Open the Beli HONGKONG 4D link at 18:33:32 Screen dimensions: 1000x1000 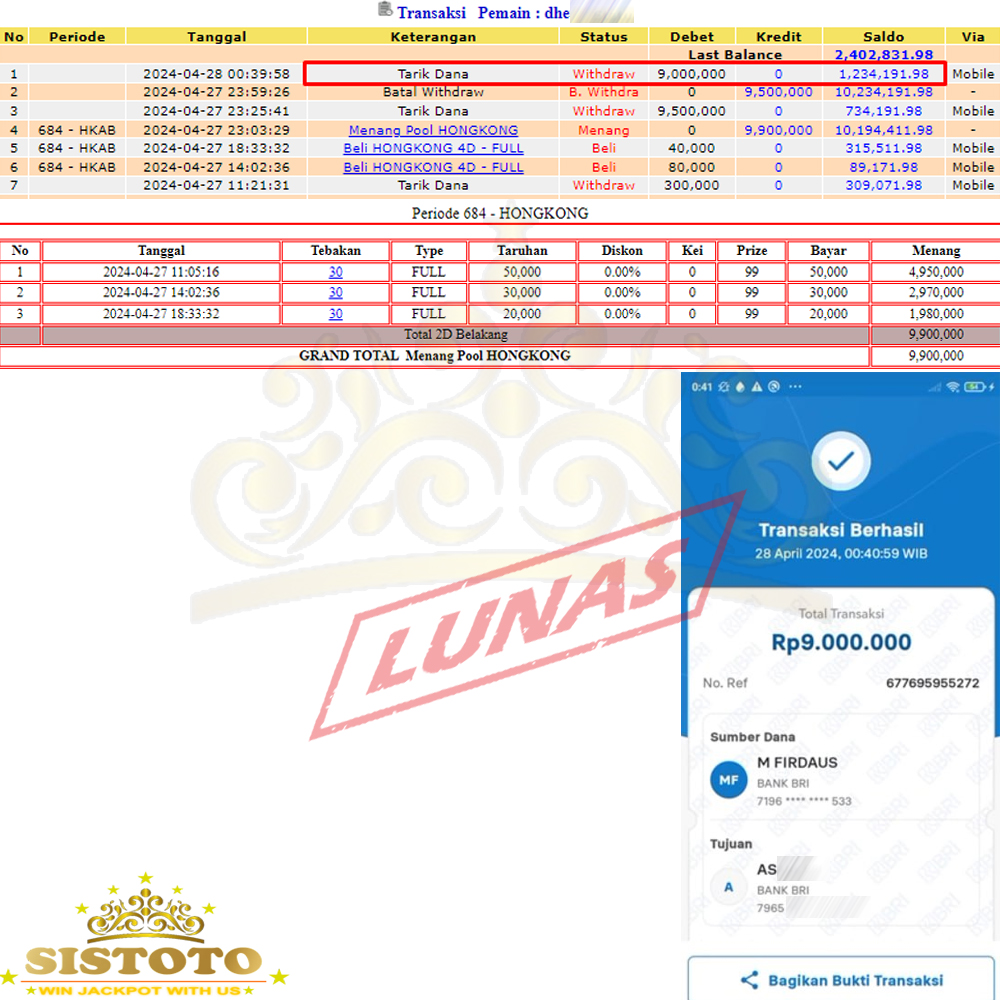point(433,148)
